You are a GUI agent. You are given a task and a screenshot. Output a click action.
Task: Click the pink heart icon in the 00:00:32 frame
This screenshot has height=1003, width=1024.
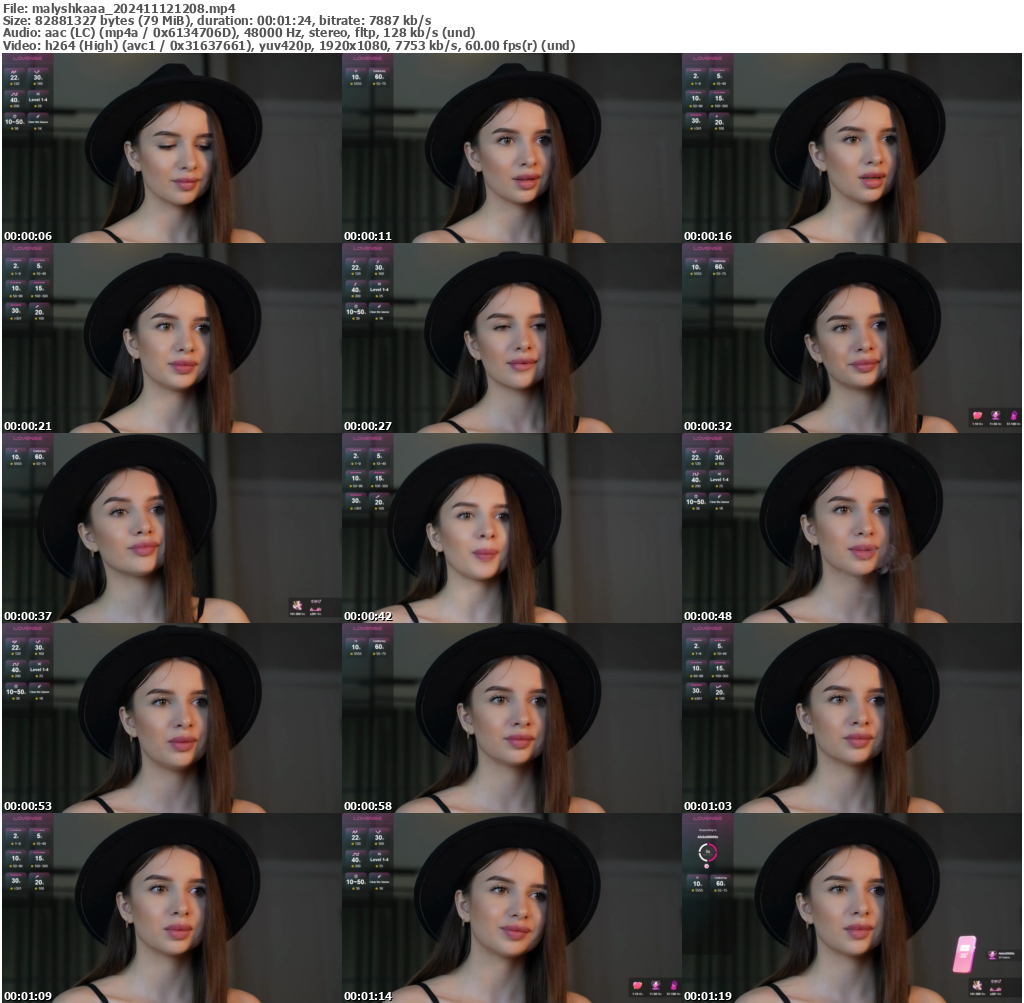click(x=978, y=415)
